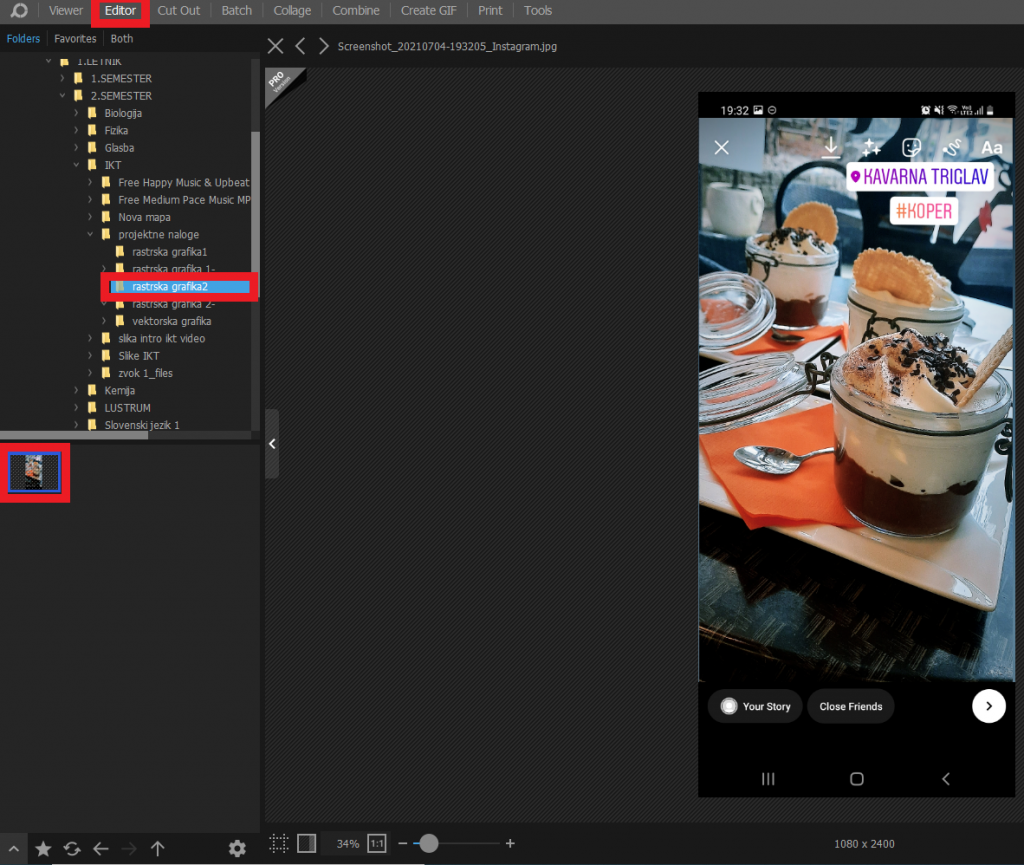The width and height of the screenshot is (1024, 865).
Task: Click the PRO version corner badge
Action: [x=281, y=83]
